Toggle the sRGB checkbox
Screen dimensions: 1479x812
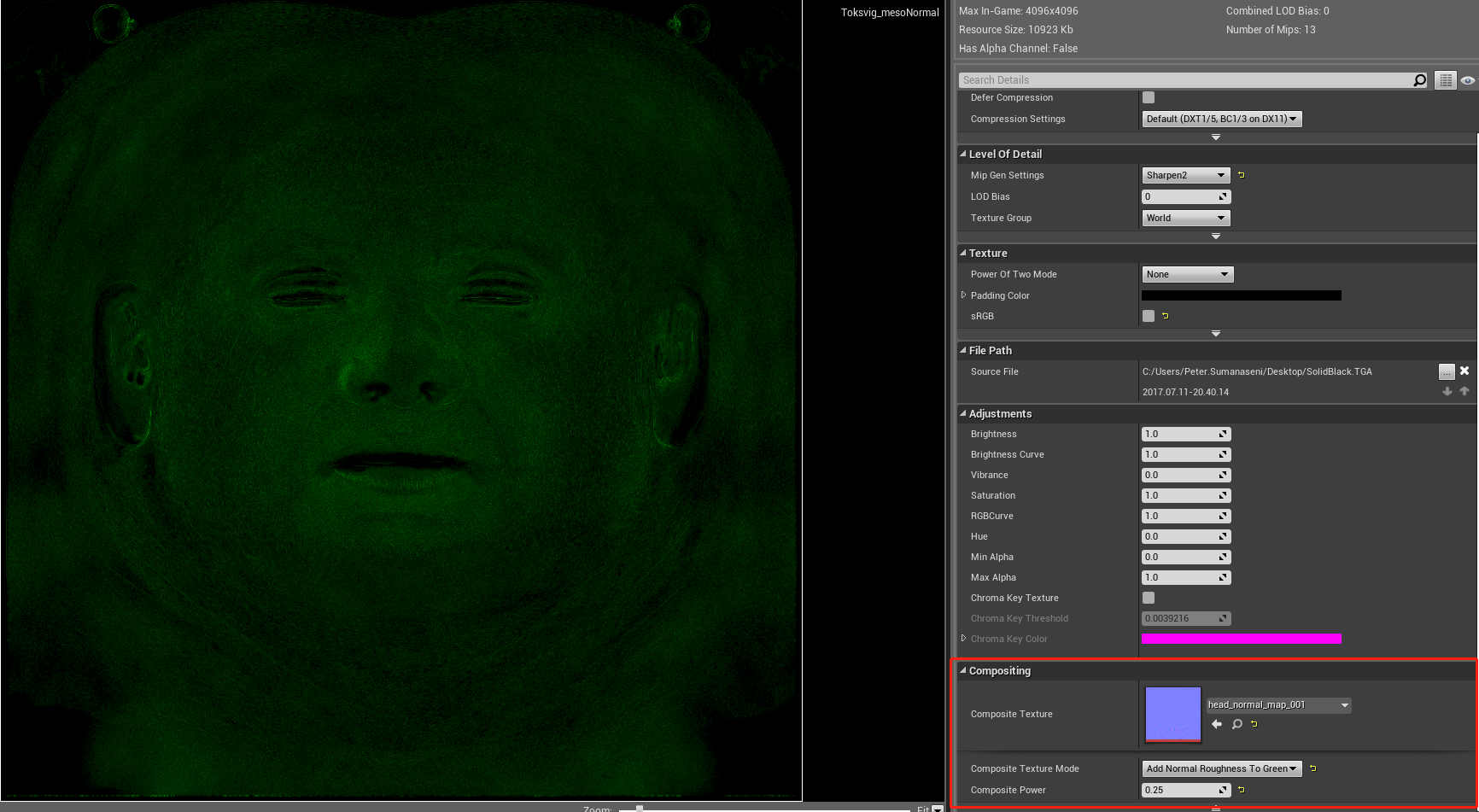(x=1149, y=316)
